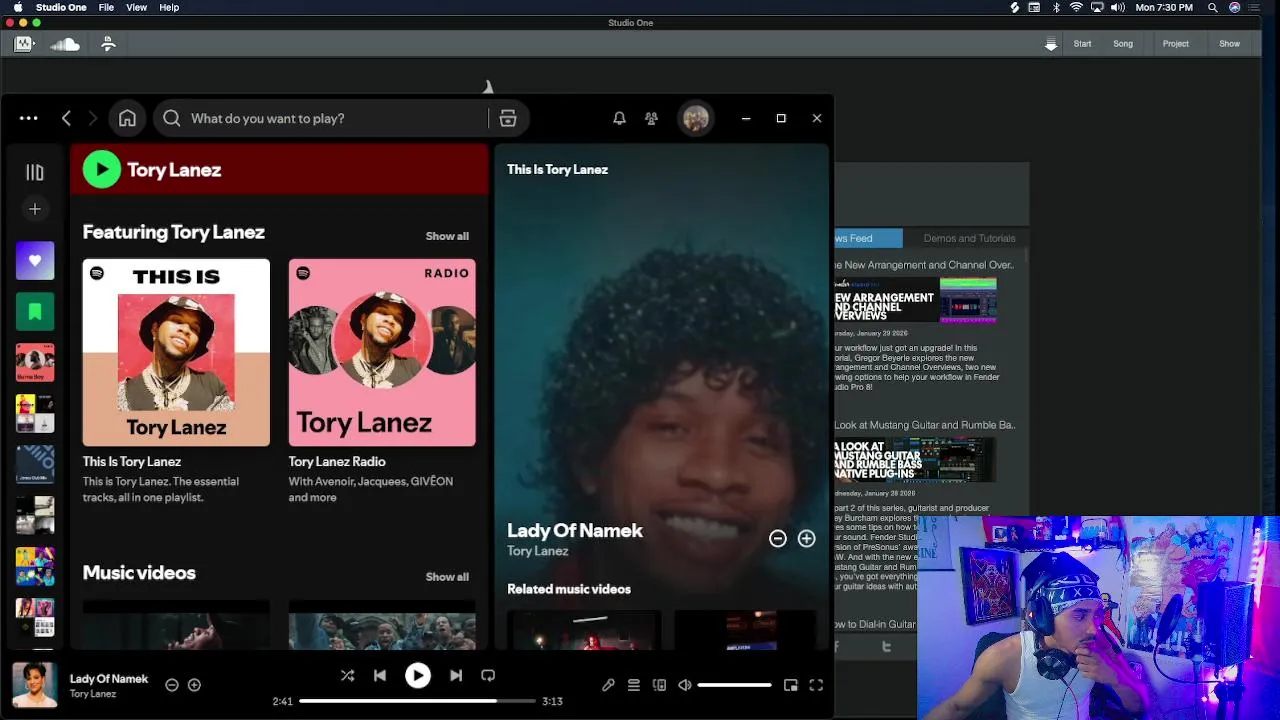The image size is (1280, 720).
Task: Show all Music videos
Action: [x=447, y=577]
